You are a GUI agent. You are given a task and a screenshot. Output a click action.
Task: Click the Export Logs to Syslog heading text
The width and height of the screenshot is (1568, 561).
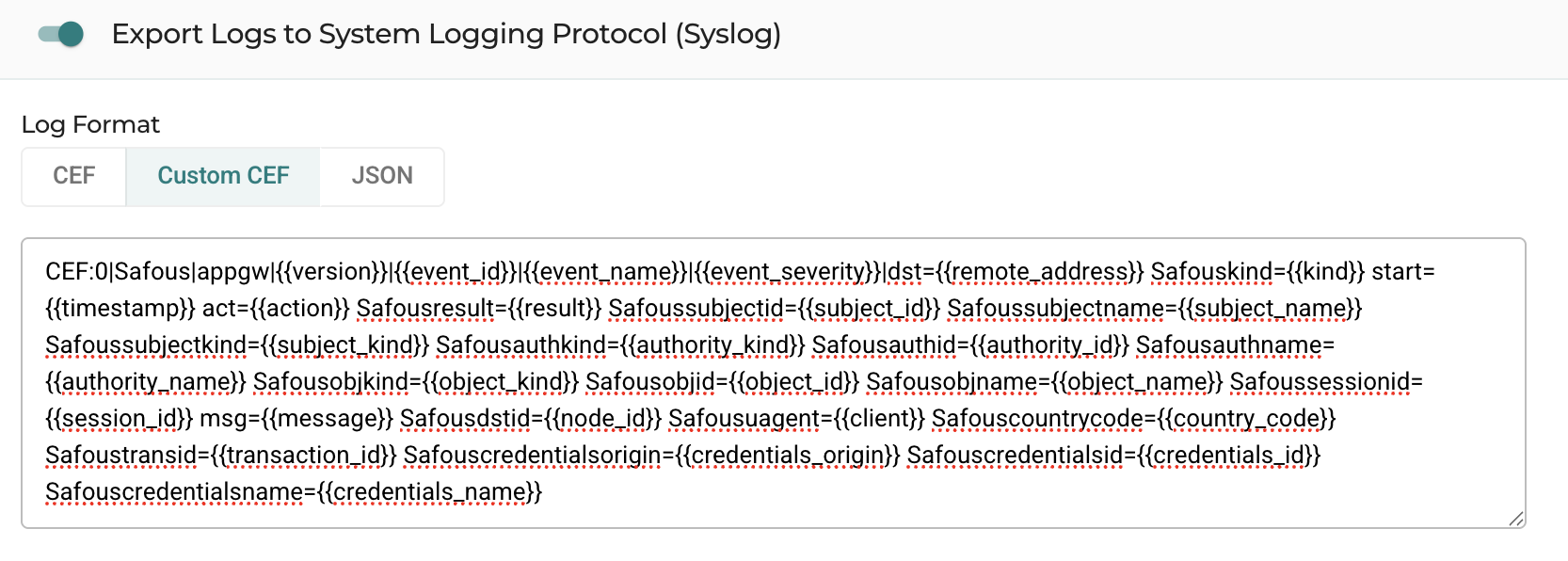coord(446,34)
